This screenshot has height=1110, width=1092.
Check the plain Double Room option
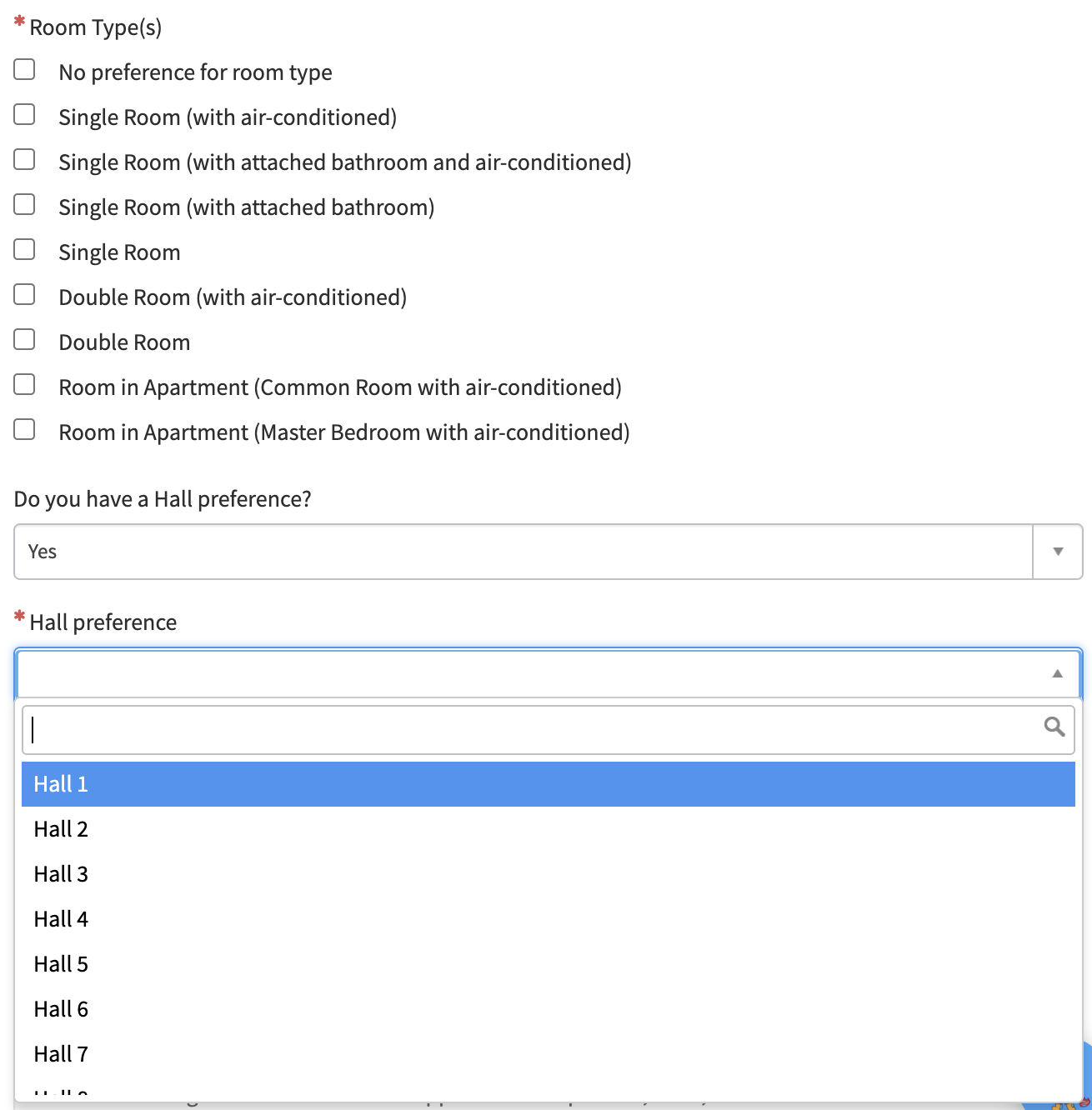pyautogui.click(x=25, y=339)
